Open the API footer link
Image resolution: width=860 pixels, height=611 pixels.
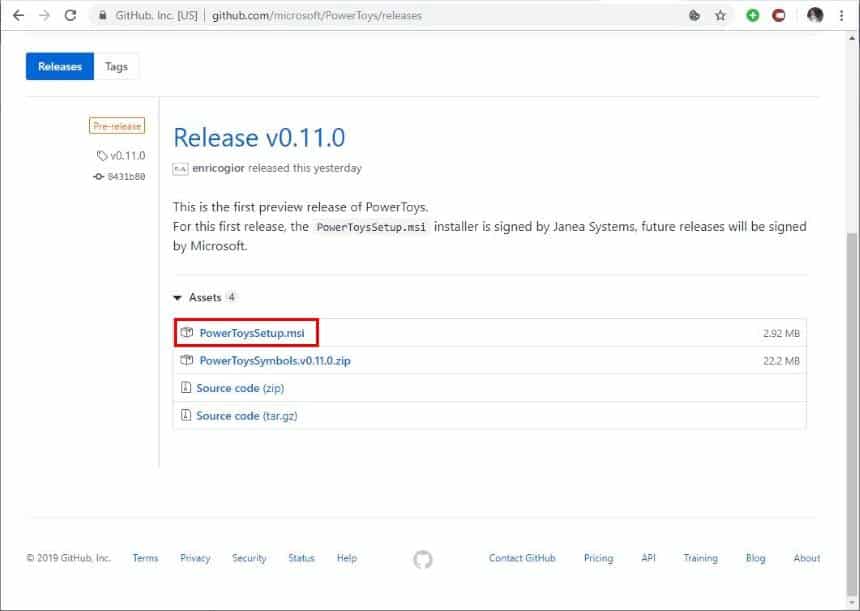pyautogui.click(x=648, y=558)
